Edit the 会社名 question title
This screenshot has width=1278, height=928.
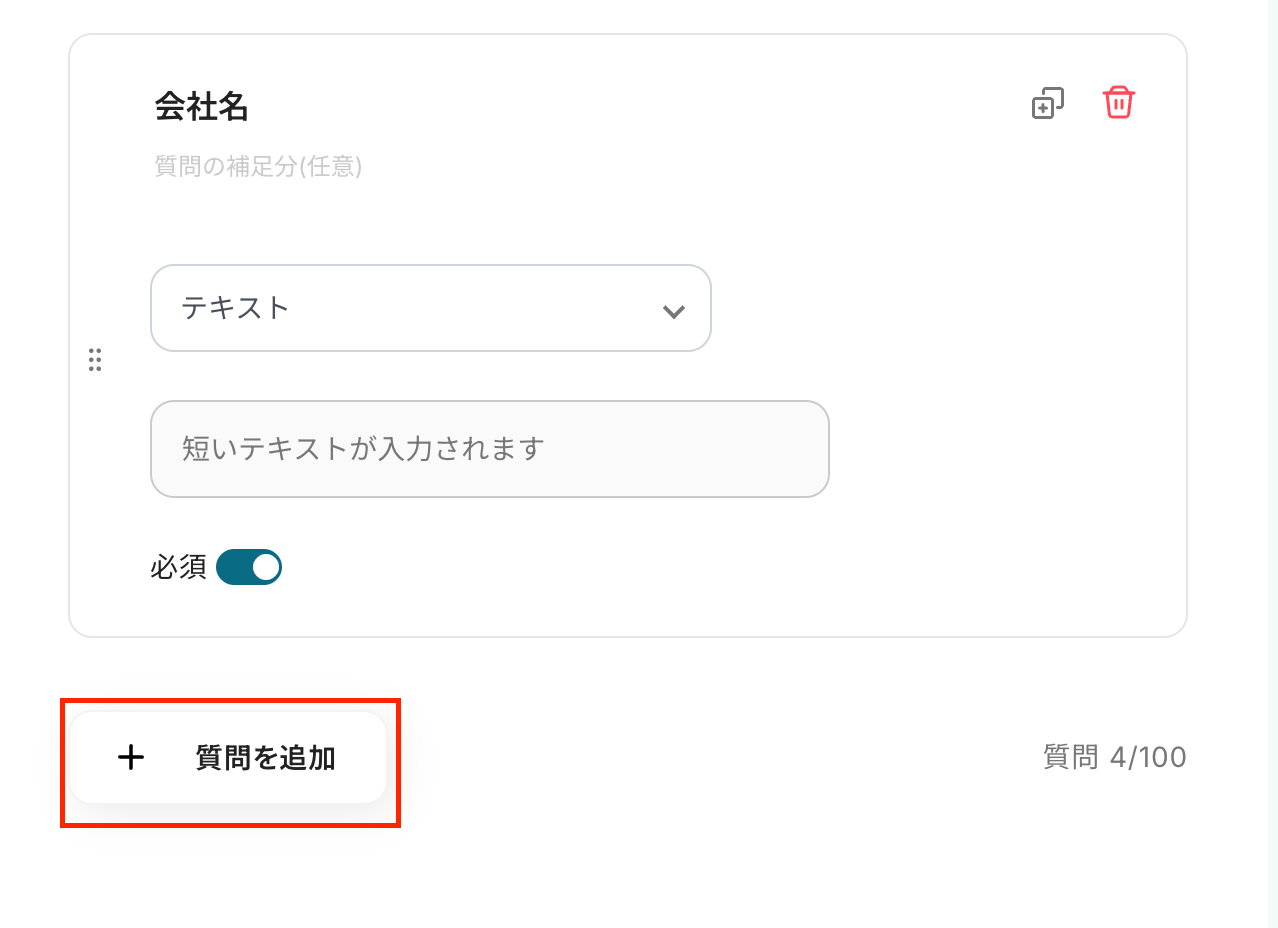click(202, 107)
